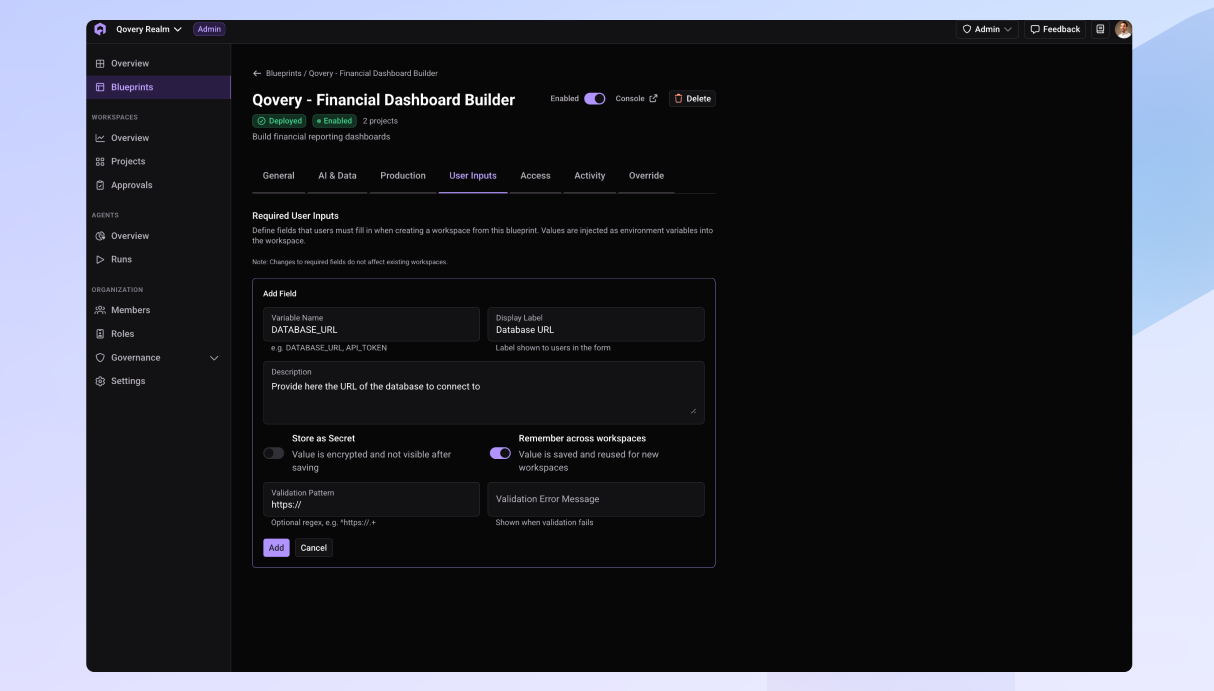Switch to the General tab

[279, 176]
